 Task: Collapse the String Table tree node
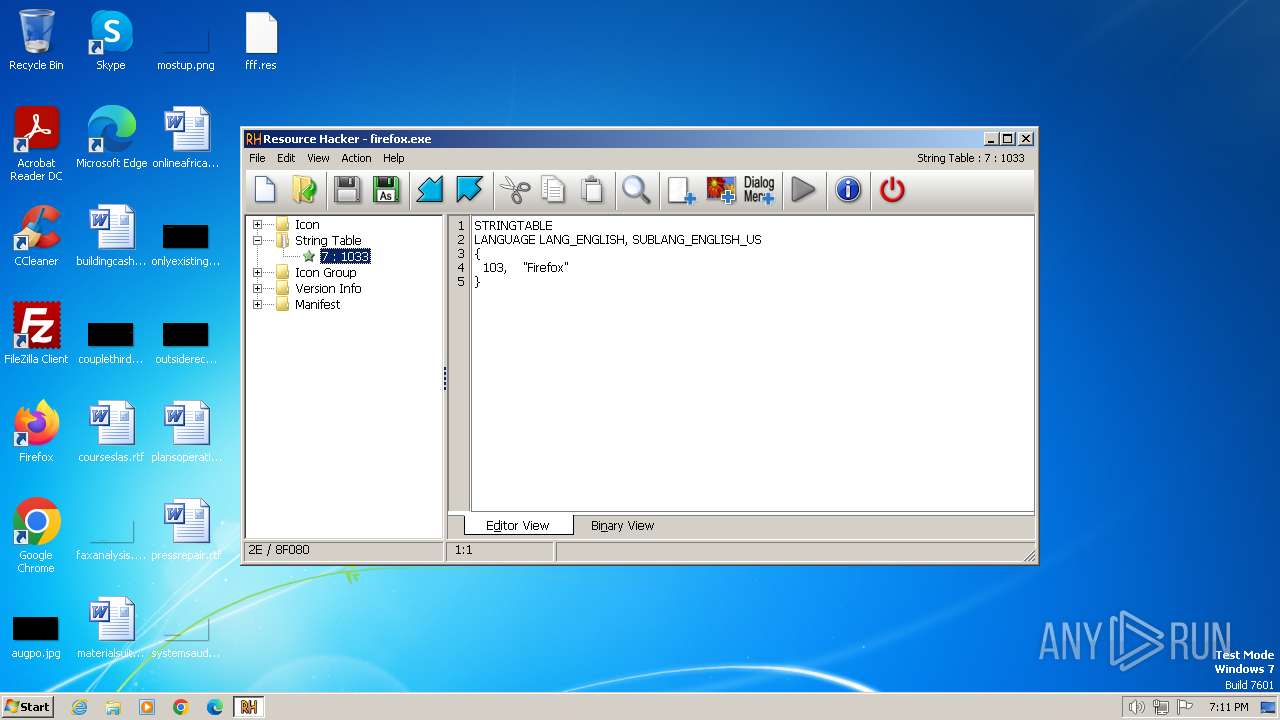257,240
